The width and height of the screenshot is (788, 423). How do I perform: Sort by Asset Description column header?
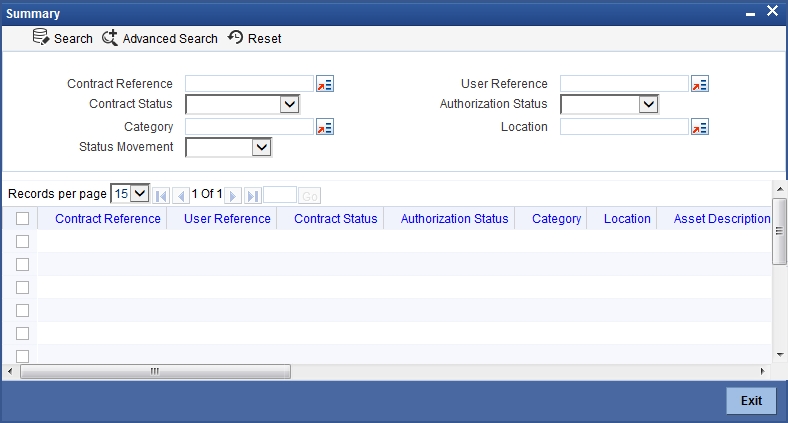pos(722,219)
